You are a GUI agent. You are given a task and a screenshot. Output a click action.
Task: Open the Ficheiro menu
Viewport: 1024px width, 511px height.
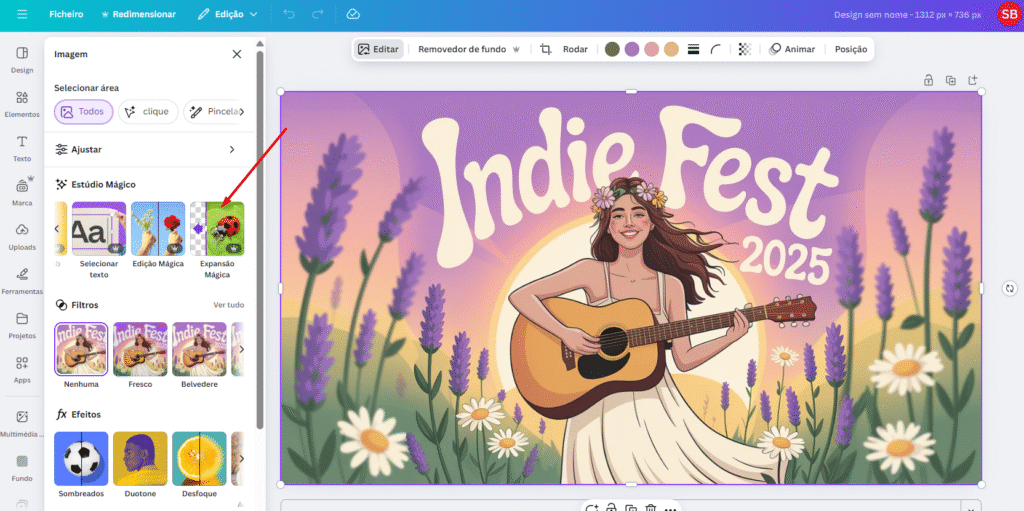click(66, 14)
